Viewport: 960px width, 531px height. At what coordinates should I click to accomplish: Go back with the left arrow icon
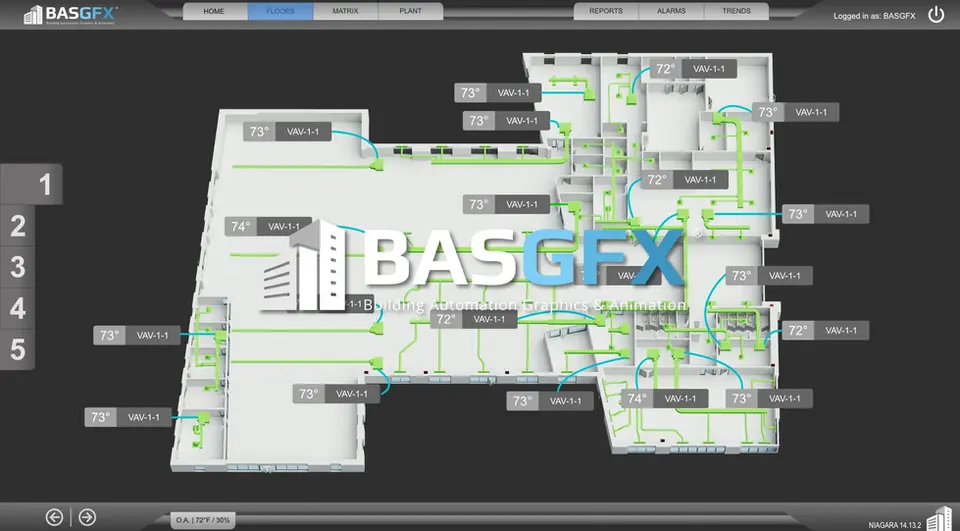54,518
